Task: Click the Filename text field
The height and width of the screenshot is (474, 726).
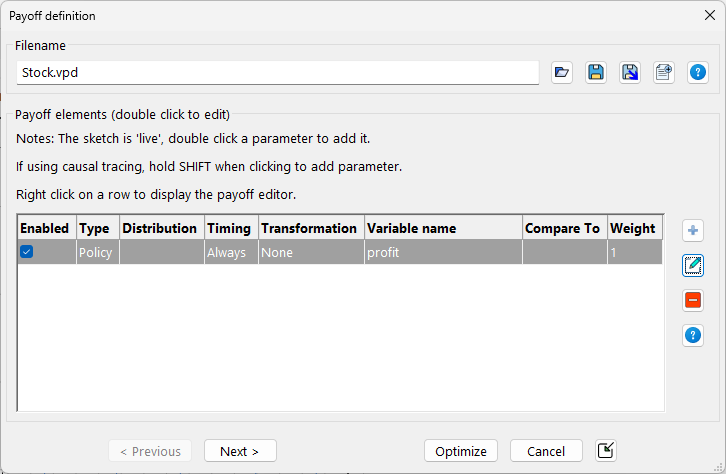Action: click(x=278, y=73)
